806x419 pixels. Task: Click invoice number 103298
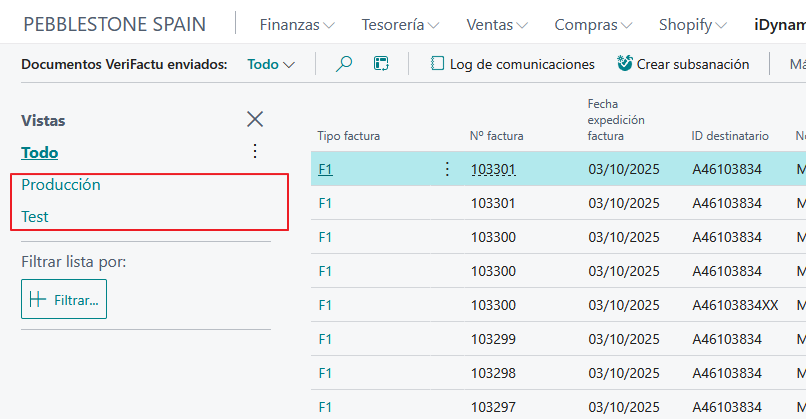(x=493, y=373)
